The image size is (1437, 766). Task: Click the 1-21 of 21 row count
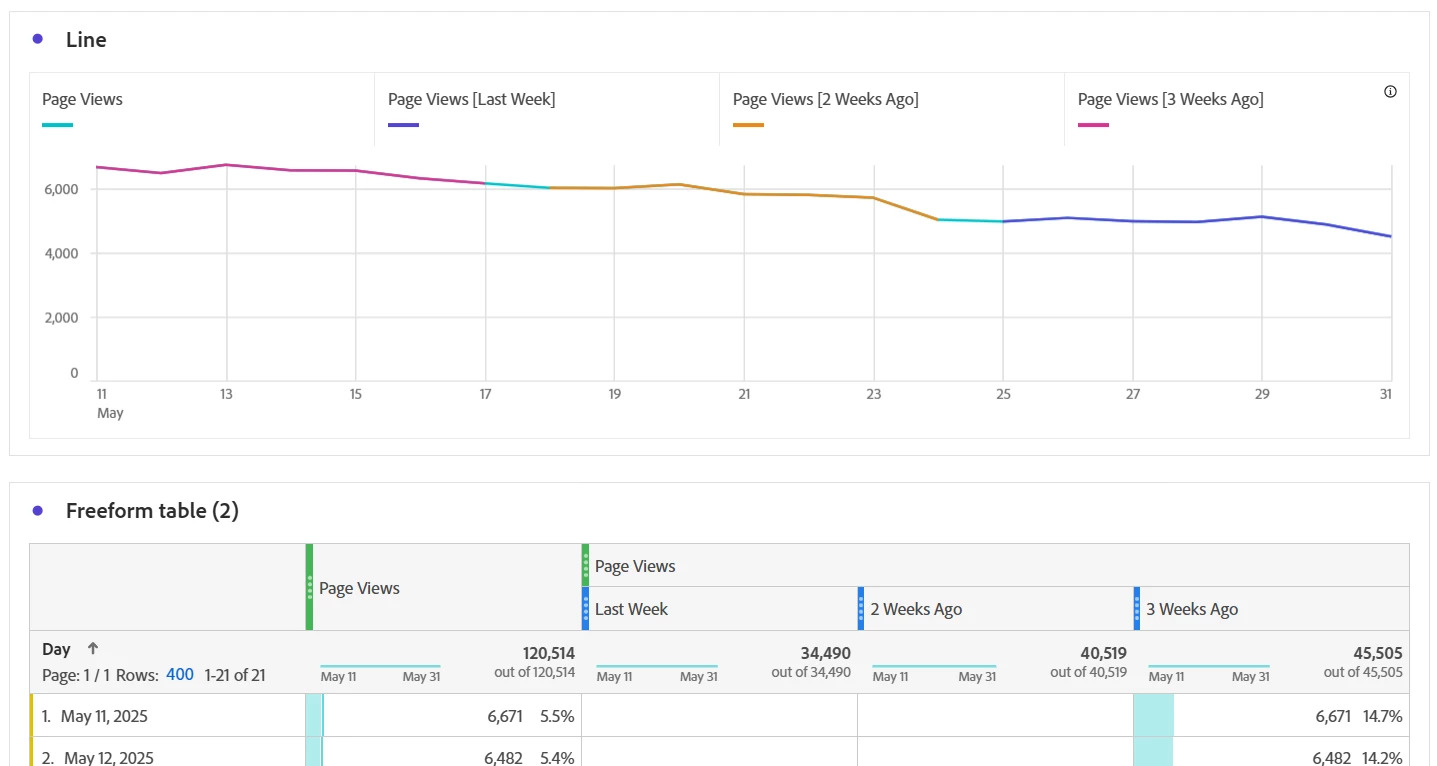click(235, 675)
